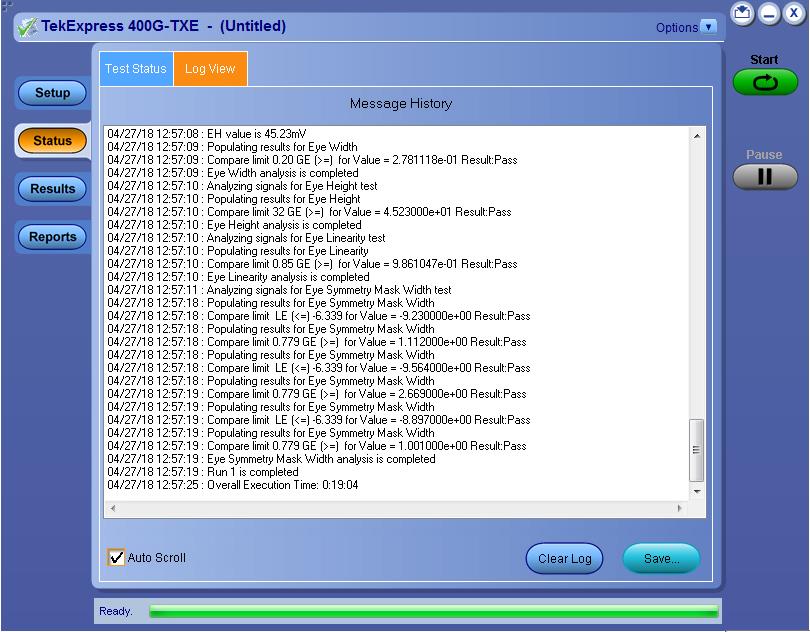Minimize the TekExpress application window

[x=768, y=13]
